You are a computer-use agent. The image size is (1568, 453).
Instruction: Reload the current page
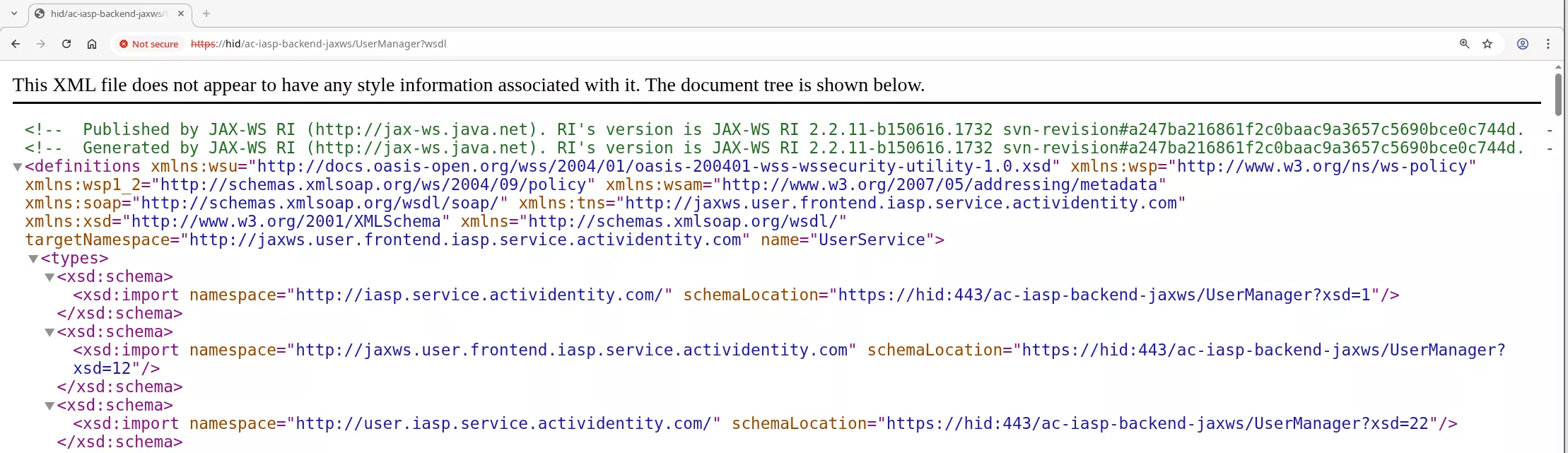point(66,44)
